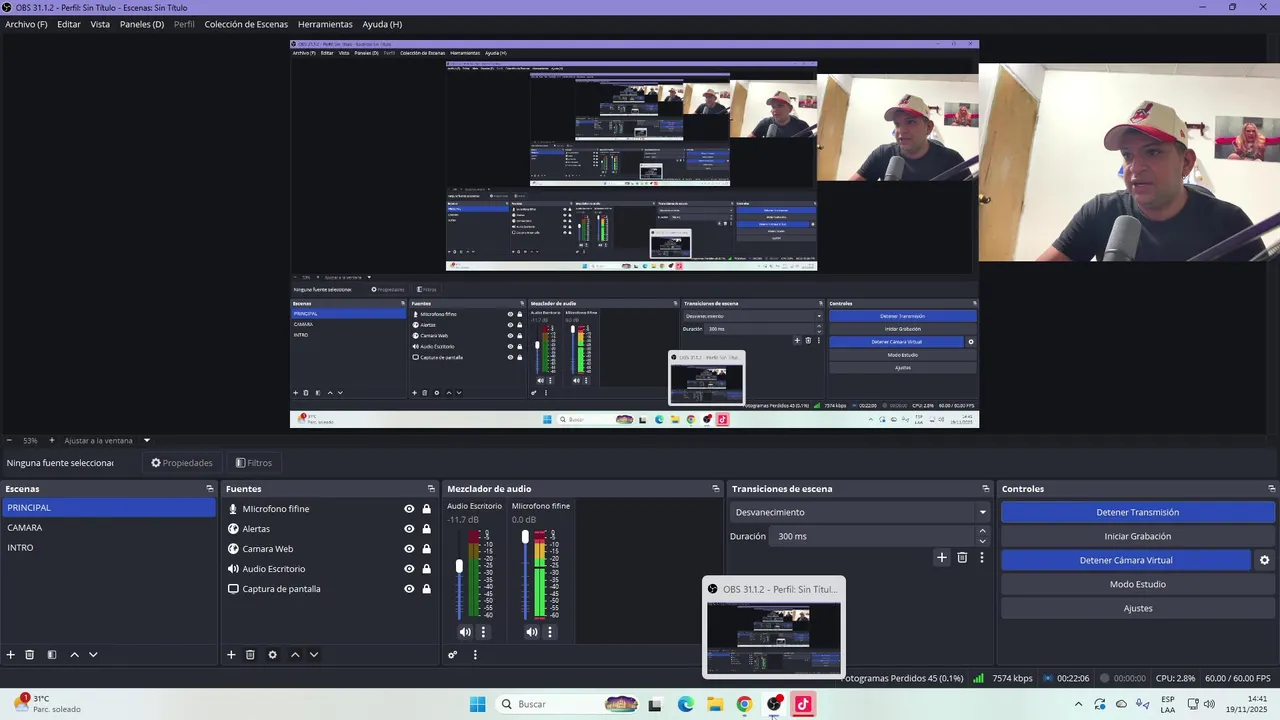Adjust the Microfono fifine volume slider
Viewport: 1280px width, 720px height.
tap(525, 538)
